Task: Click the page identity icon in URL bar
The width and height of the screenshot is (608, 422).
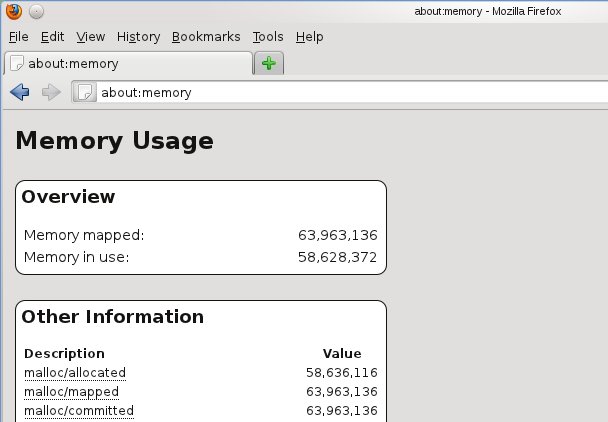Action: click(x=85, y=92)
